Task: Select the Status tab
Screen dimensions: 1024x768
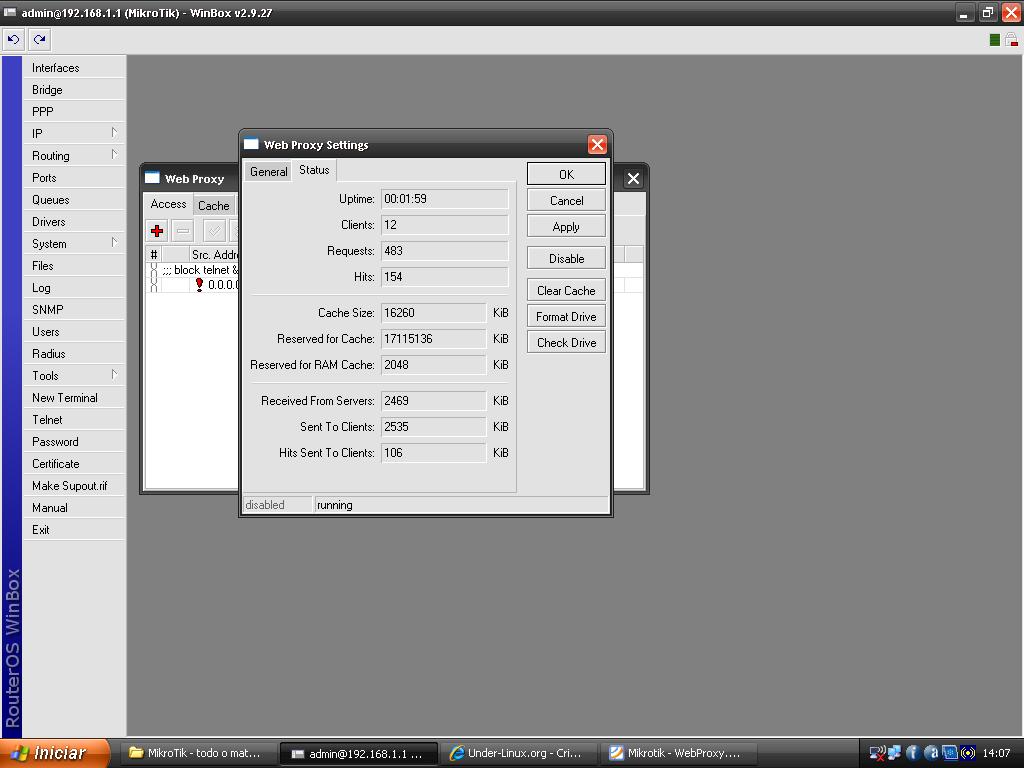Action: click(314, 170)
